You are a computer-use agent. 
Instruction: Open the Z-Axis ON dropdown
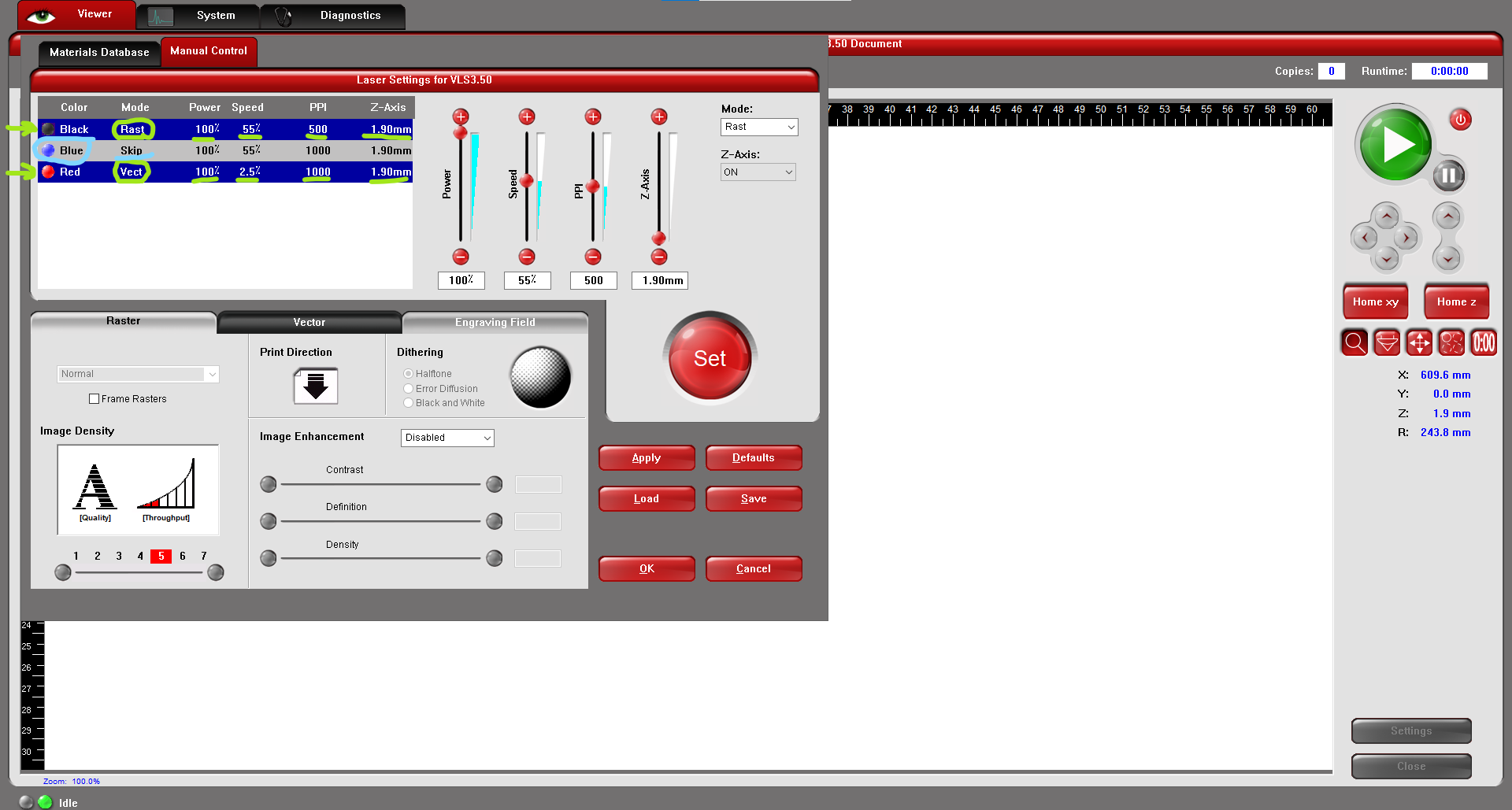click(x=758, y=172)
